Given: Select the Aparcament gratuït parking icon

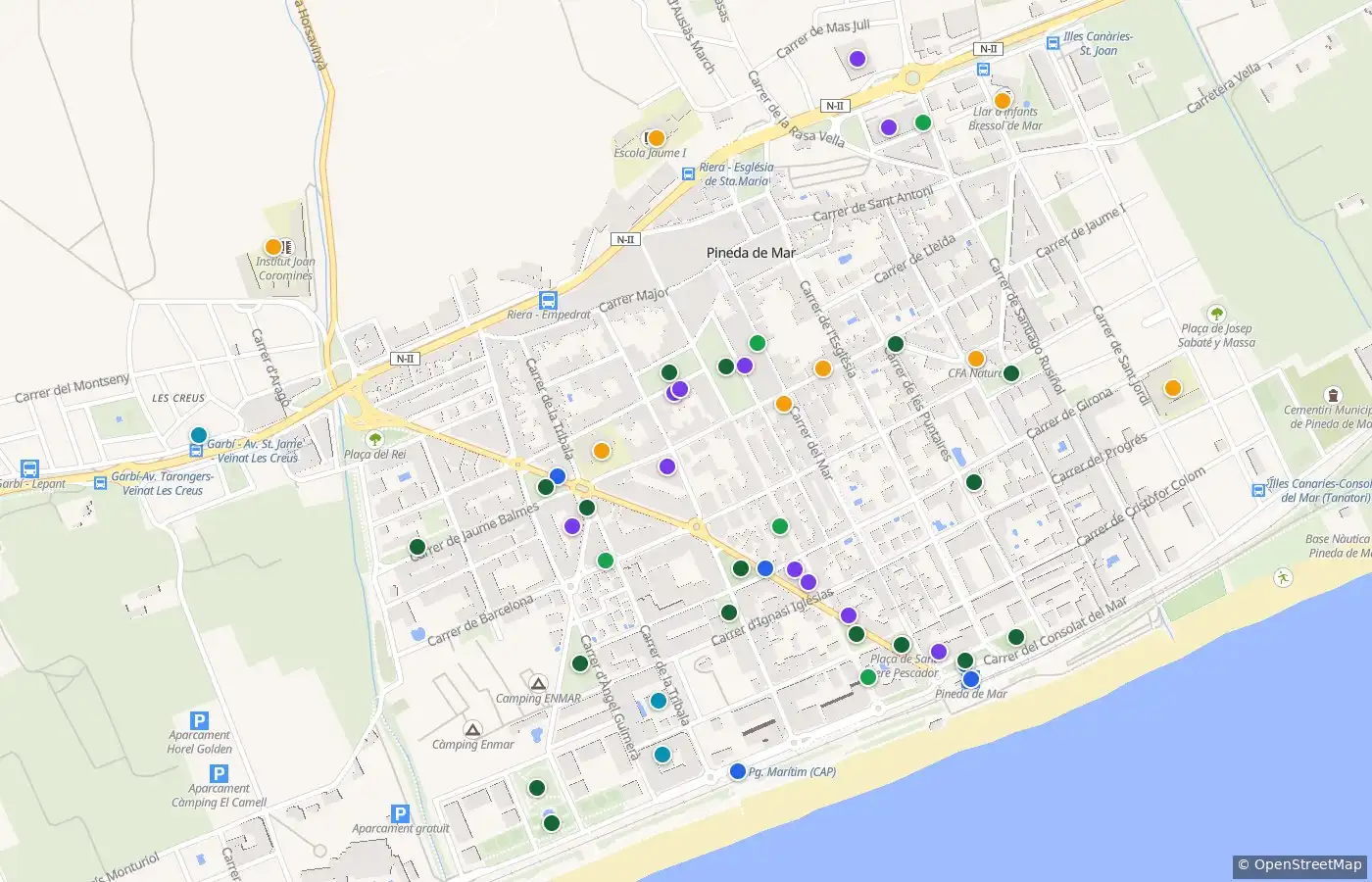Looking at the screenshot, I should [400, 813].
